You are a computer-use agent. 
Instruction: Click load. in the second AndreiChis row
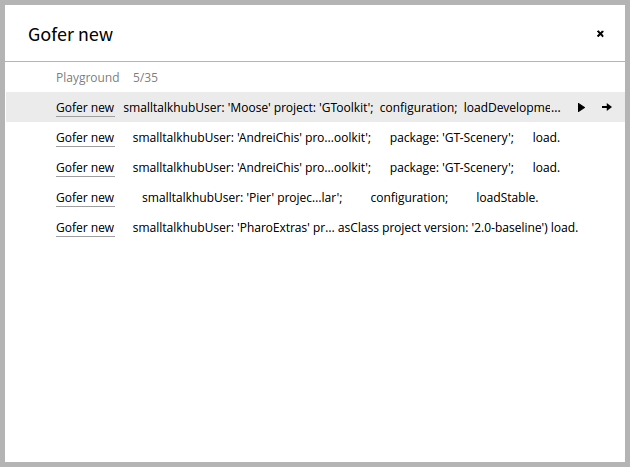point(546,168)
